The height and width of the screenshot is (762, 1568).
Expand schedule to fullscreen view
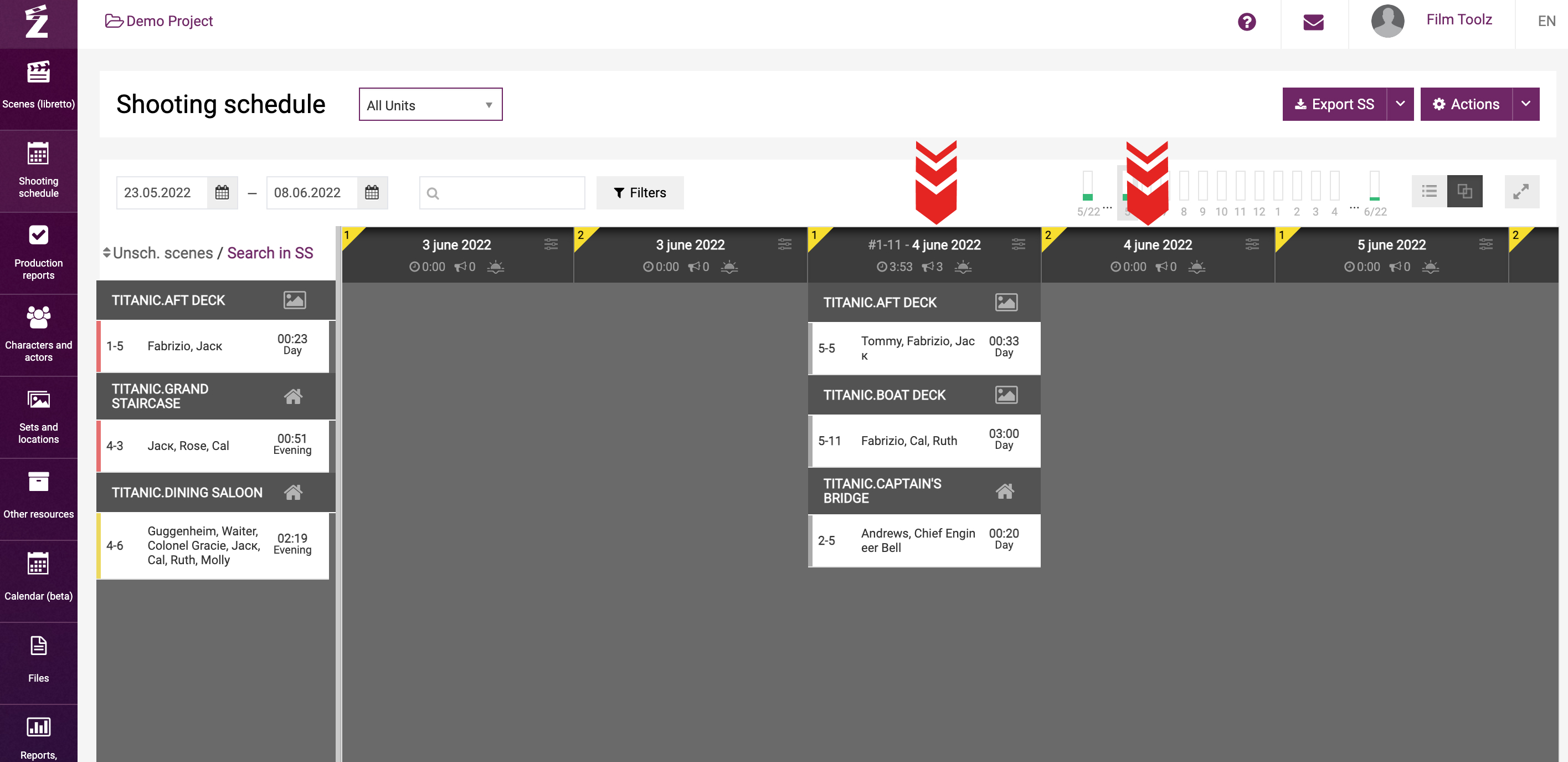(x=1521, y=192)
